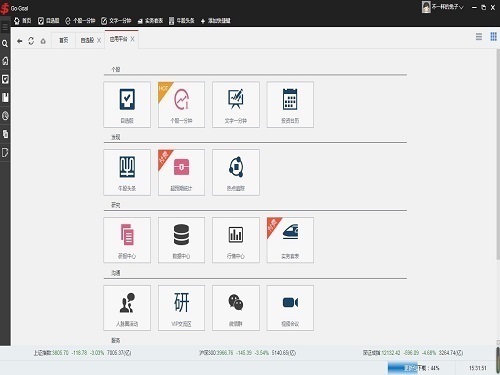Open the pink documents report center tile
Viewport: 500px width, 375px height.
(x=127, y=240)
